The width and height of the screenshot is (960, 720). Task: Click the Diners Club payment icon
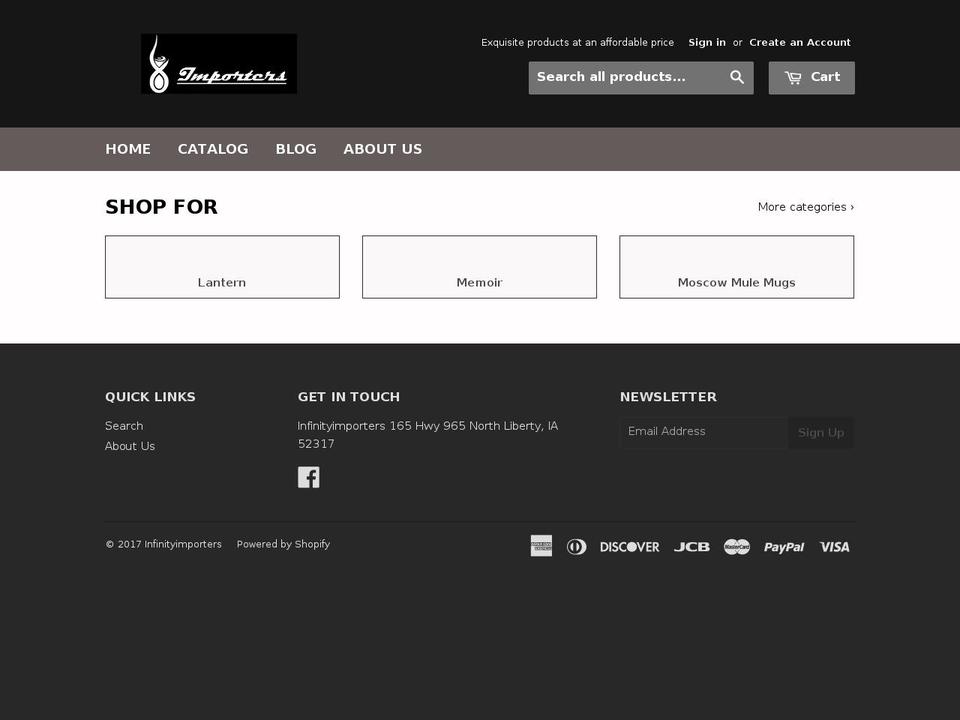click(576, 547)
